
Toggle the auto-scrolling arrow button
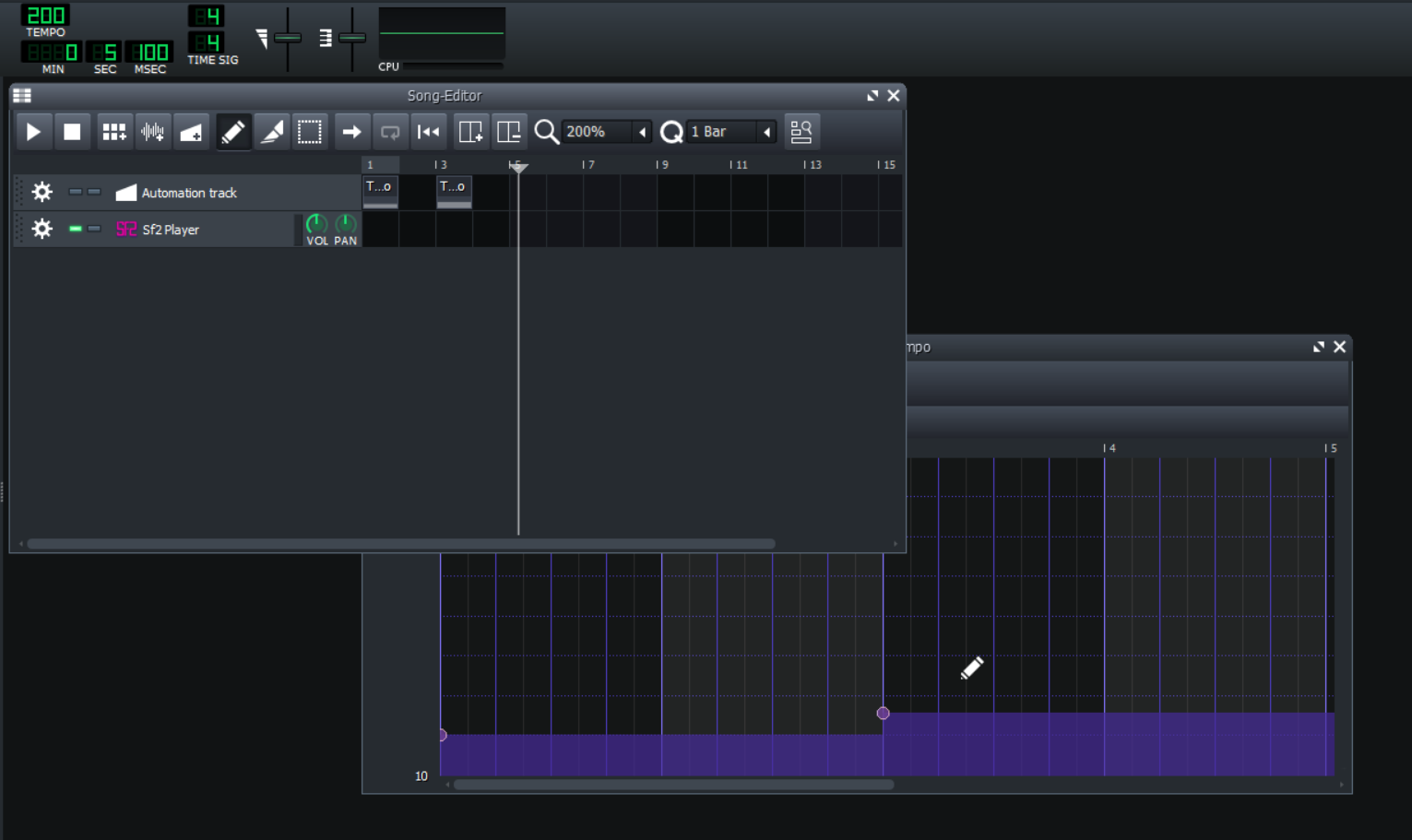coord(351,132)
